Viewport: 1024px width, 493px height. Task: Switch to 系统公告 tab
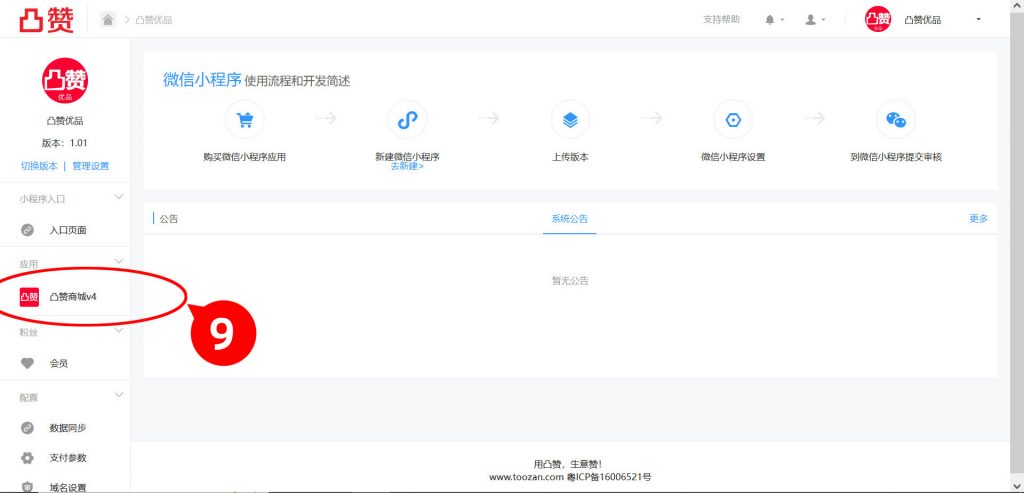point(569,219)
